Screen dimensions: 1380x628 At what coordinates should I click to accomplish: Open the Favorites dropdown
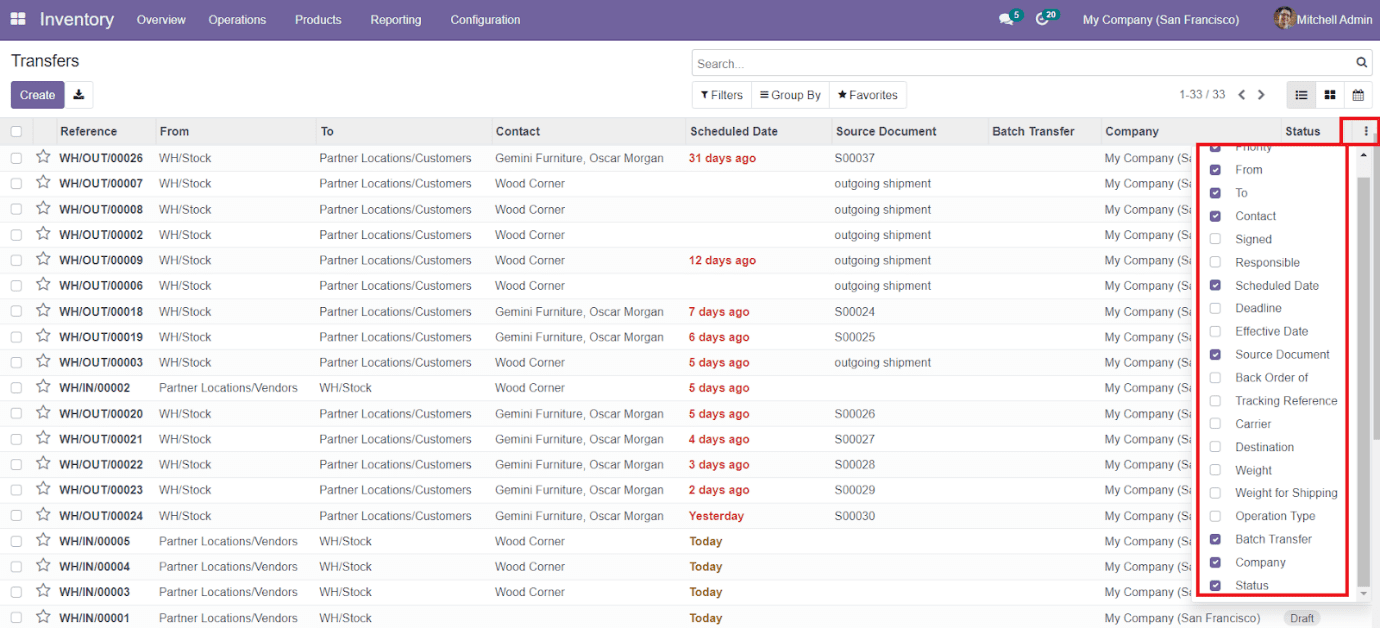(867, 94)
